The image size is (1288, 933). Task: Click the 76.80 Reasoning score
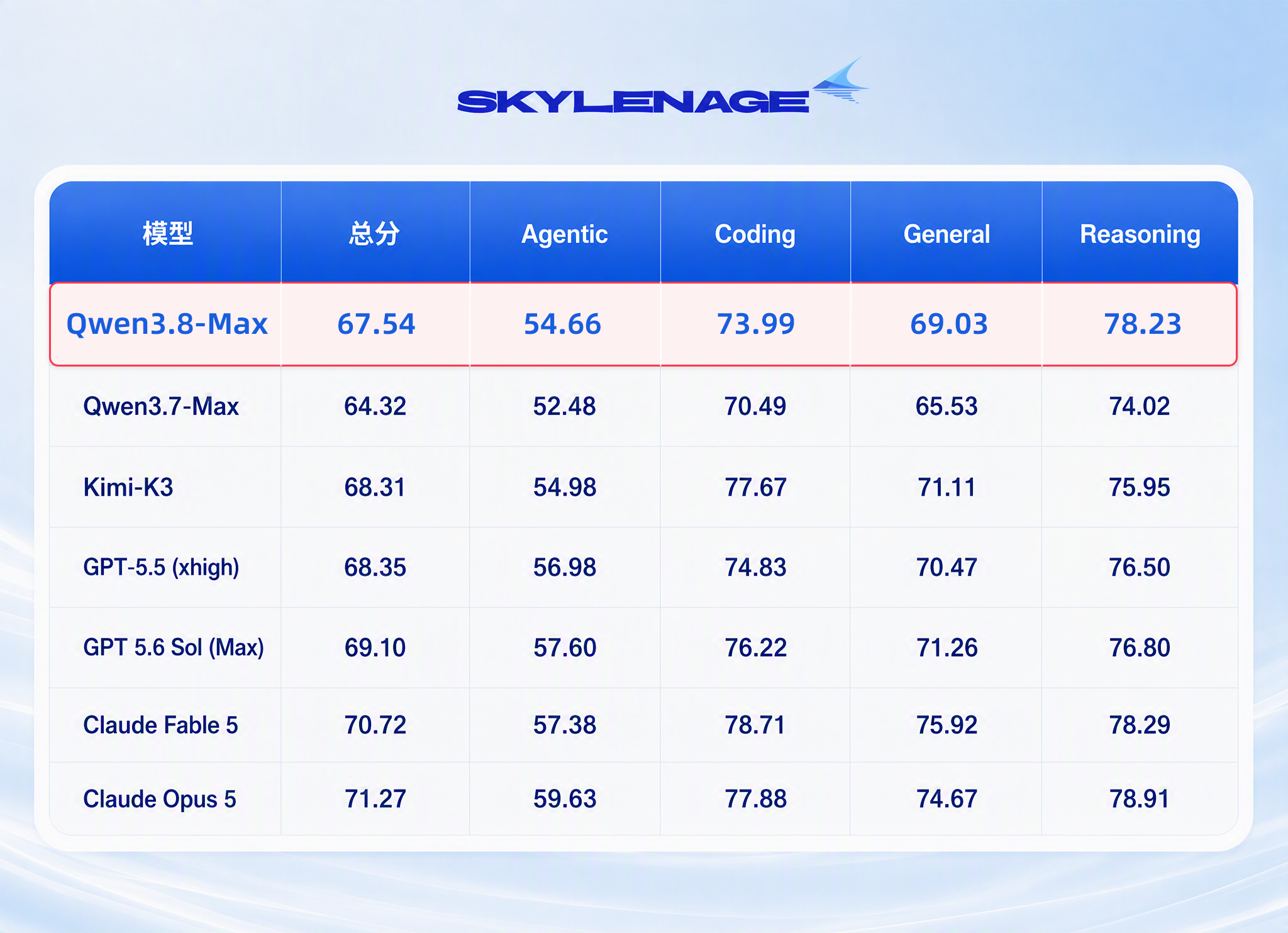point(1140,648)
